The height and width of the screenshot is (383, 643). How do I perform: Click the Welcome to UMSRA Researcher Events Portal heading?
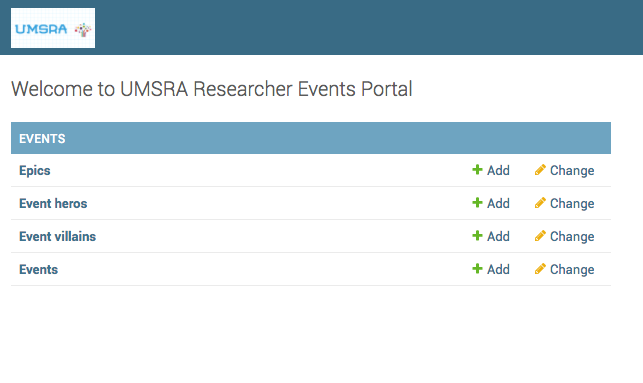[212, 89]
